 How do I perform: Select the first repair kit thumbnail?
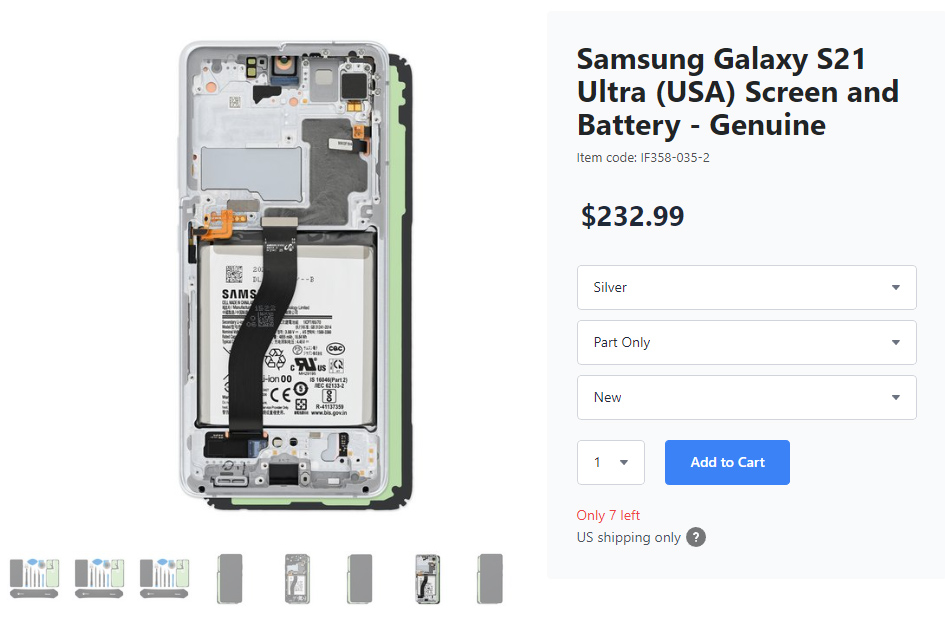coord(34,578)
